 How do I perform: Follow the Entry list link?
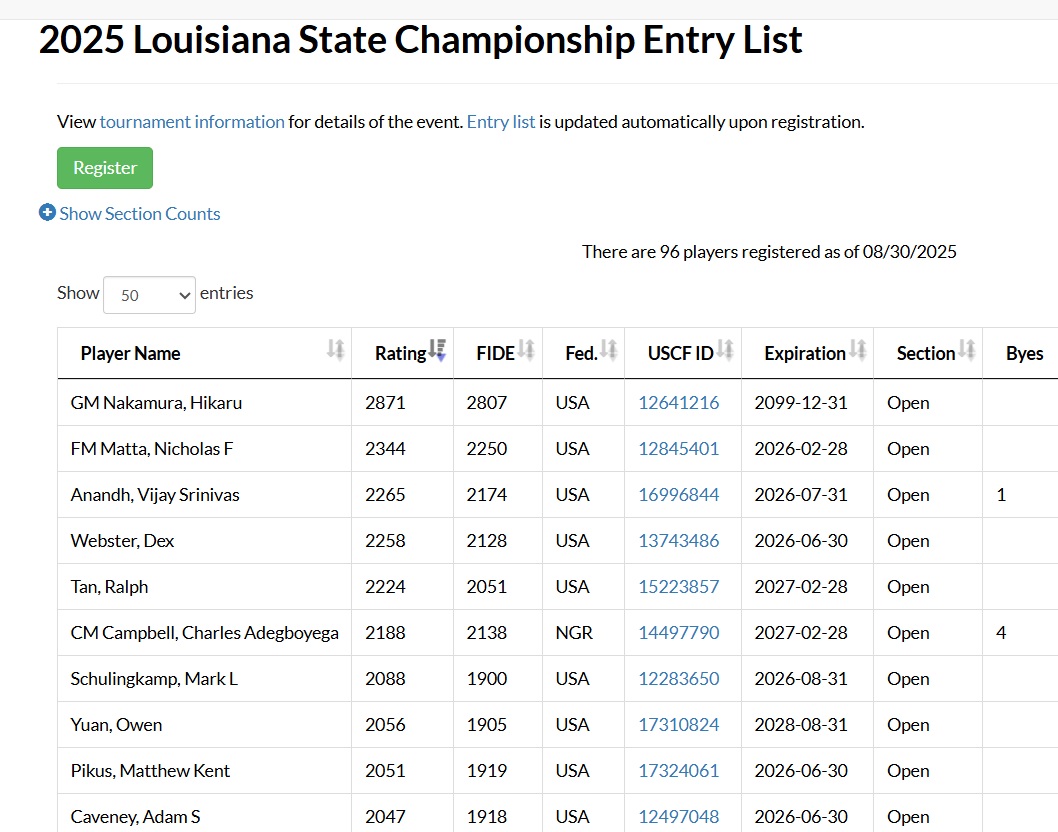point(501,122)
